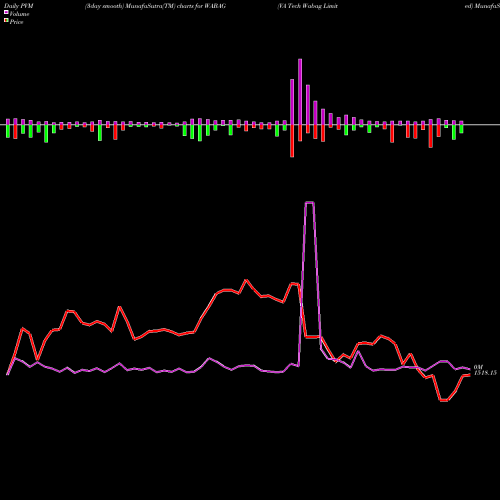Click the tallest magenta volume bar

pos(300,92)
